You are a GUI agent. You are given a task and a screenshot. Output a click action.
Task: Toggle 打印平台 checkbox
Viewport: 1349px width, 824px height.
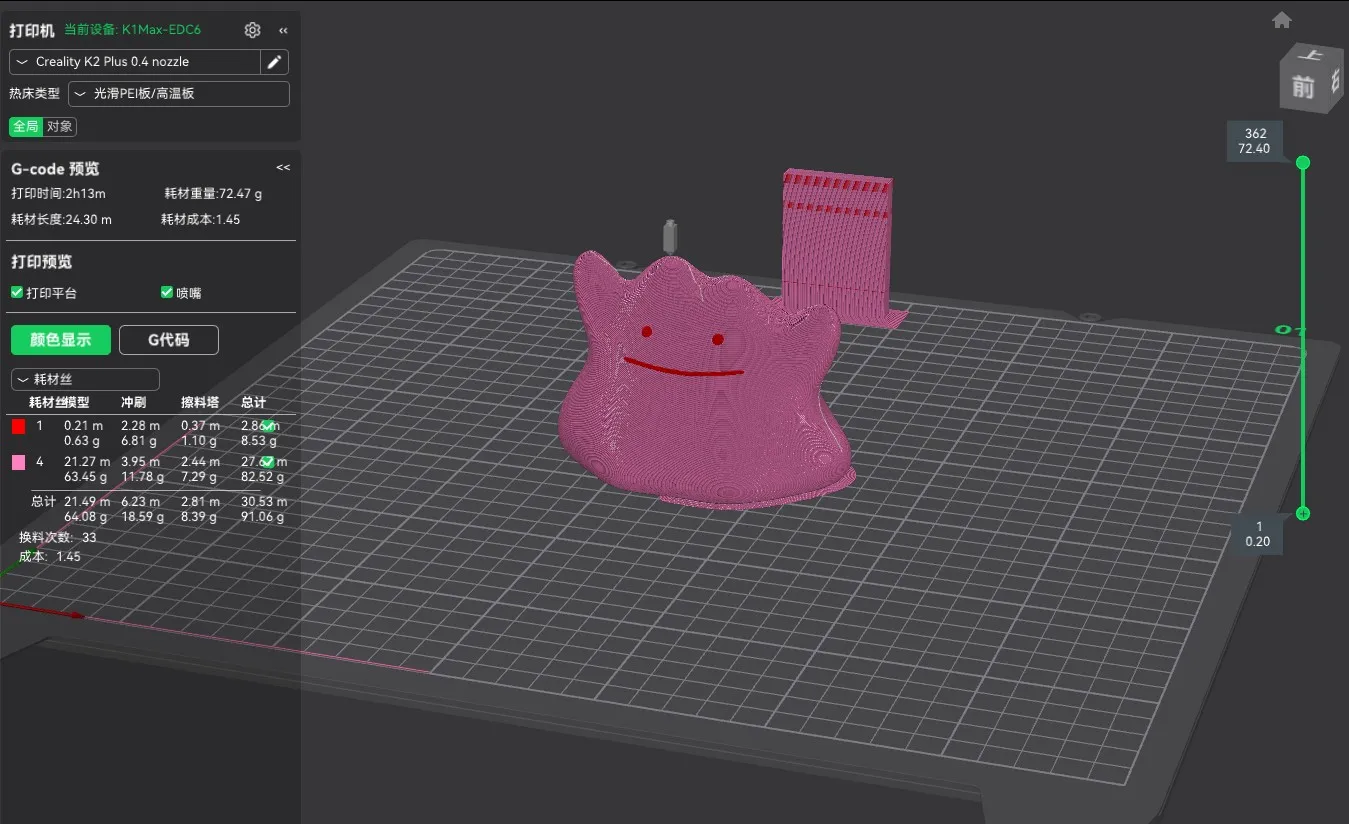[17, 293]
